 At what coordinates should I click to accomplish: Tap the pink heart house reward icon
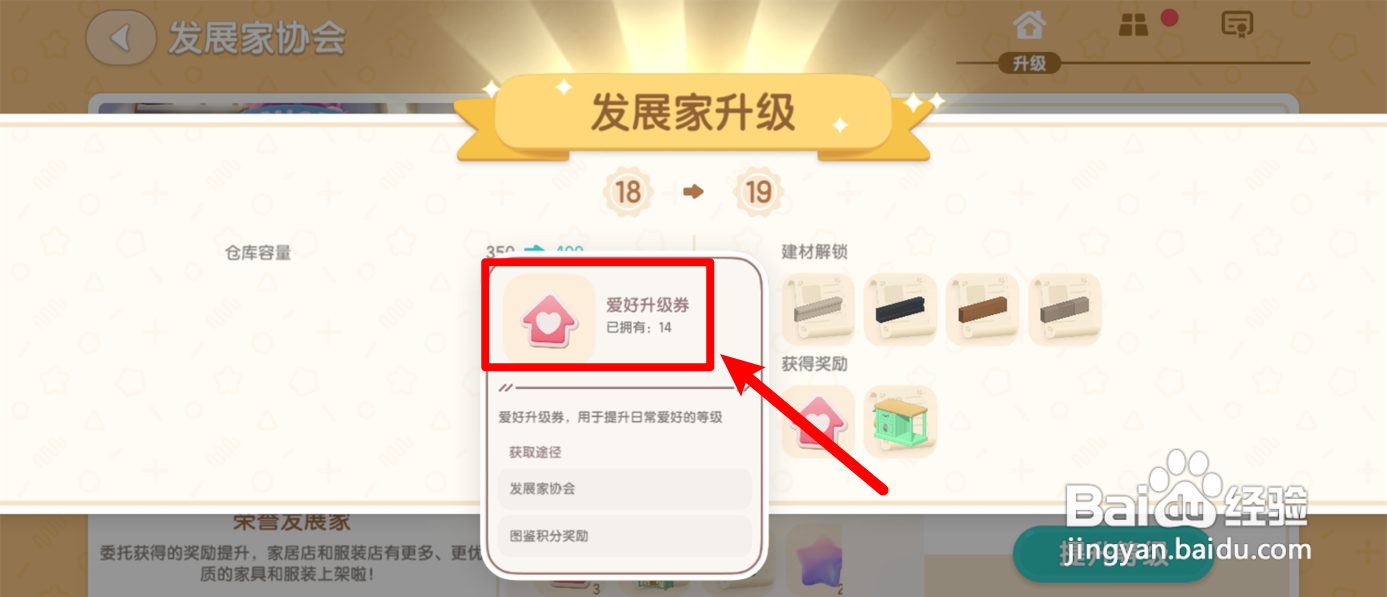818,422
